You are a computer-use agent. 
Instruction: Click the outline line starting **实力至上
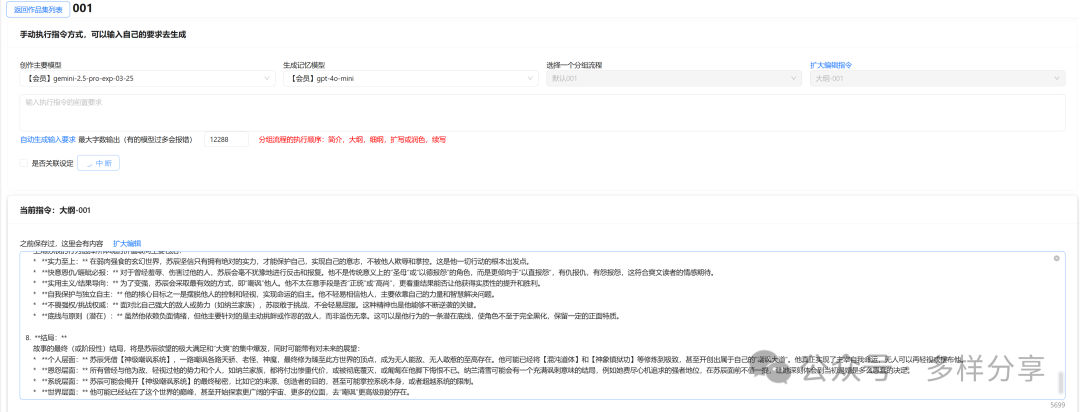tap(282, 261)
